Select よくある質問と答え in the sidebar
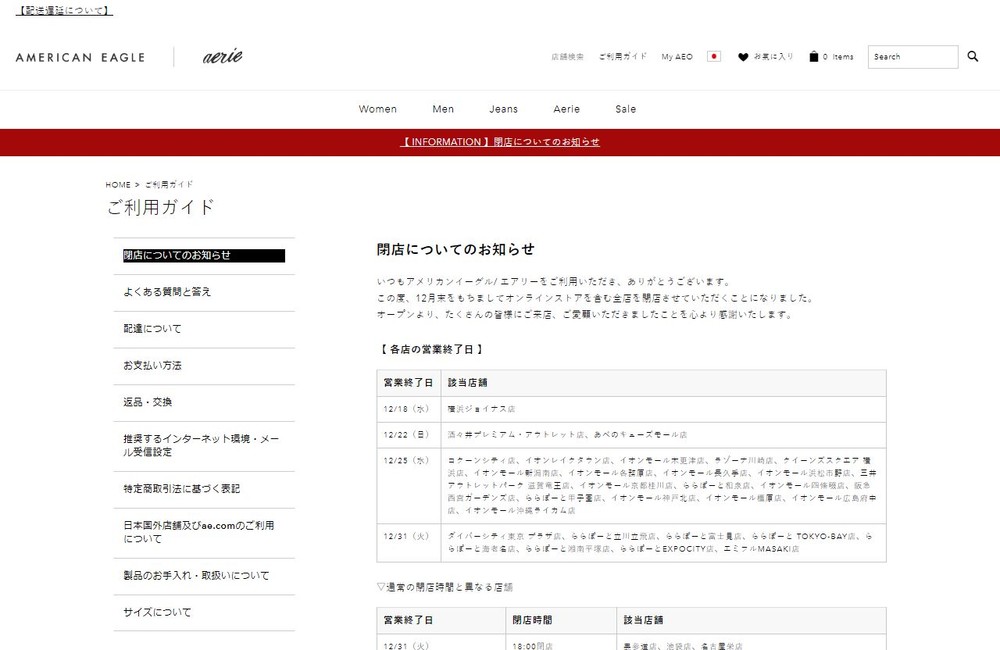 [x=167, y=292]
